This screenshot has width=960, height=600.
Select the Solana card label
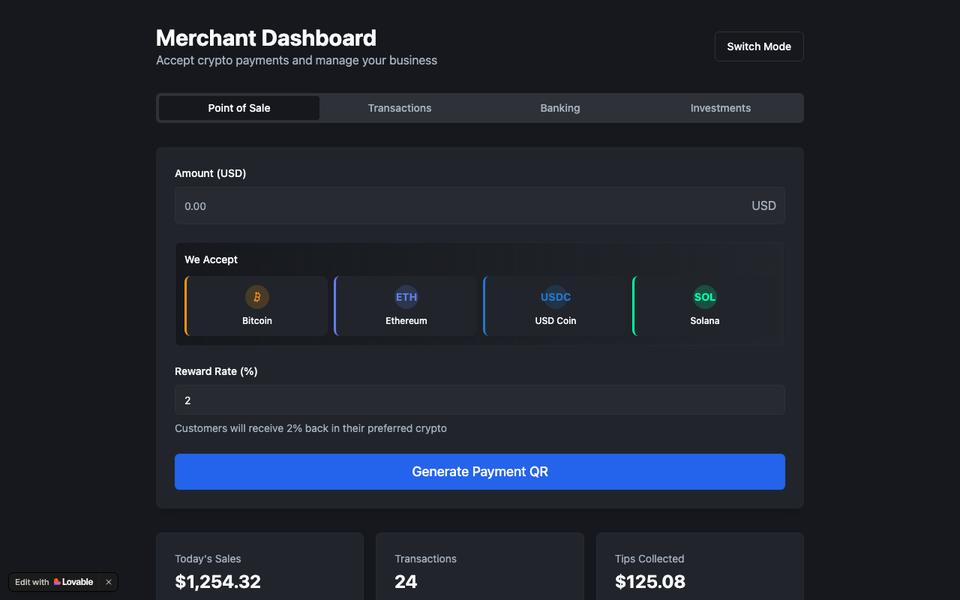pos(705,320)
